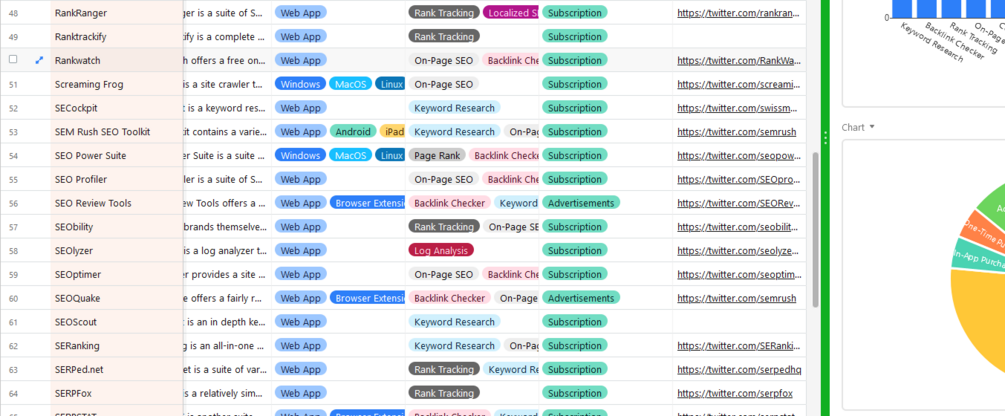Click Backlink Checker tag in SEO Review Tools row

(449, 203)
